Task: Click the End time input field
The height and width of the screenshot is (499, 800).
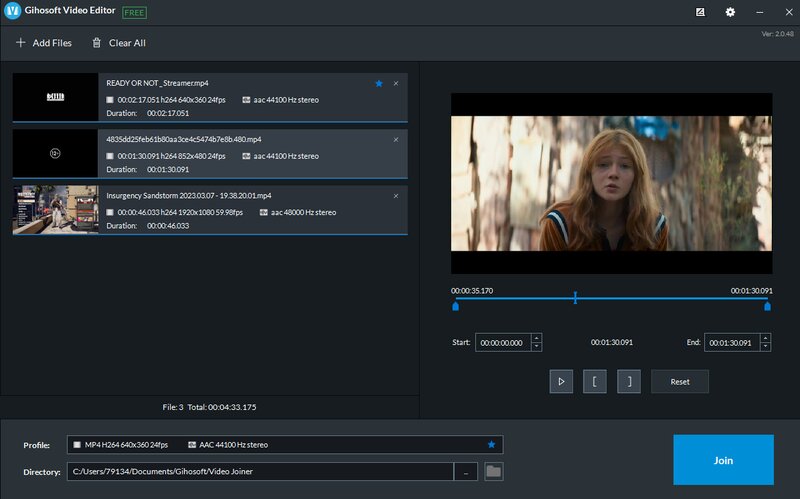Action: (x=732, y=343)
